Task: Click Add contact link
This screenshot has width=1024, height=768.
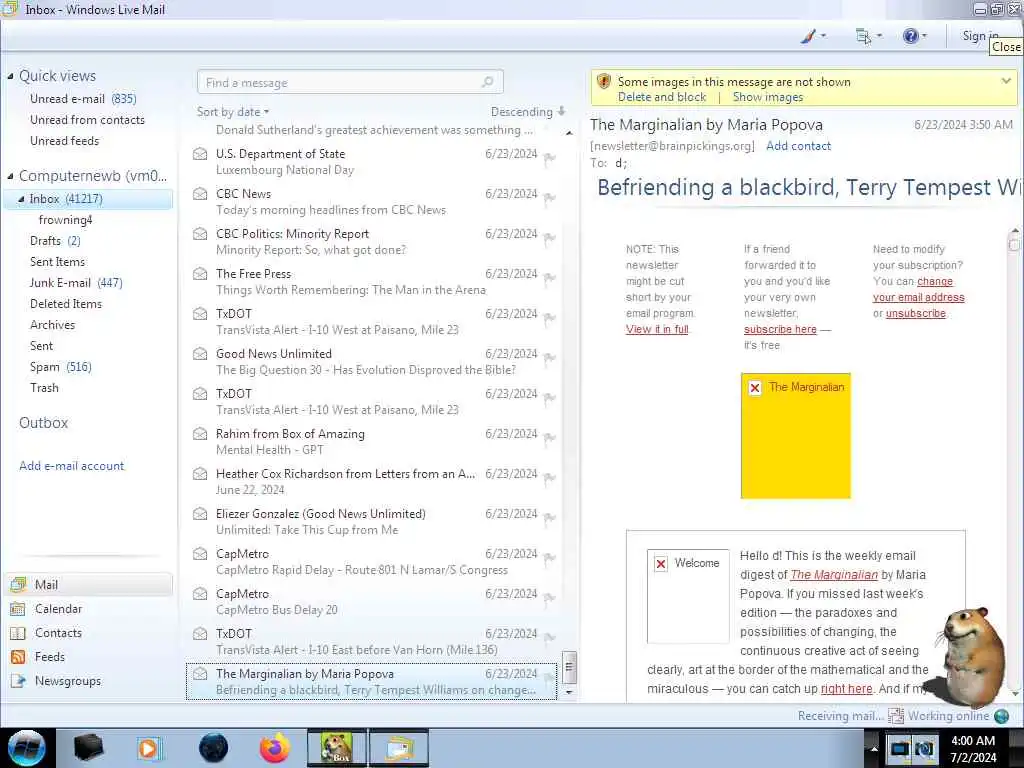Action: click(798, 146)
